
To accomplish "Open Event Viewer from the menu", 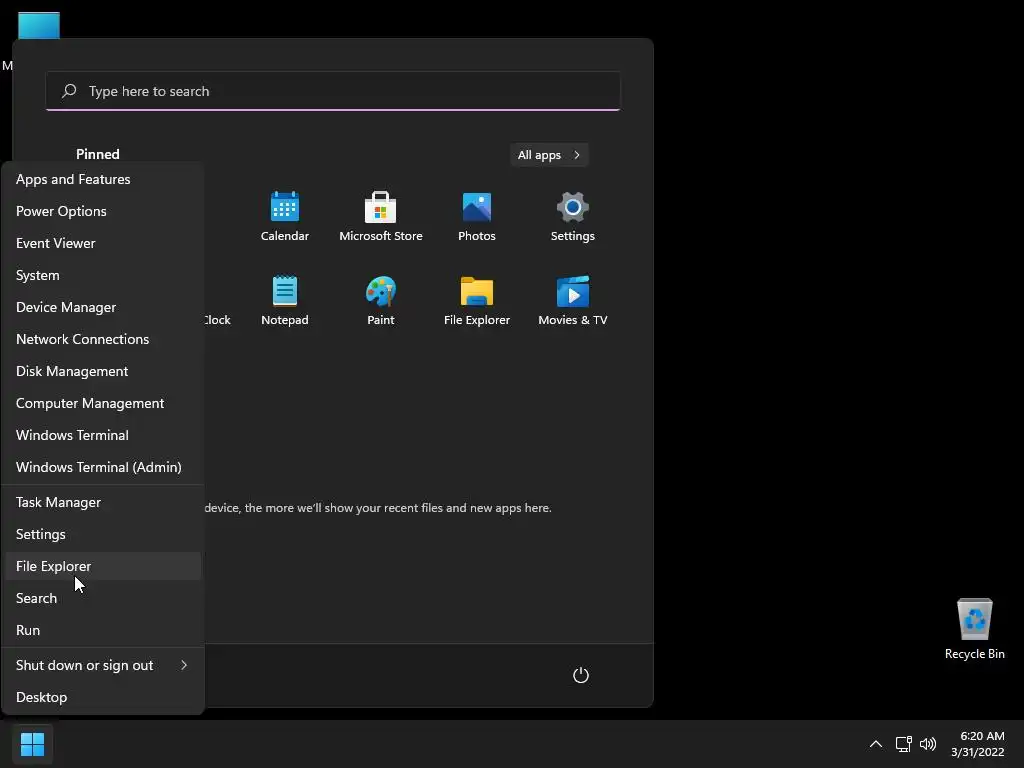I will [x=103, y=243].
